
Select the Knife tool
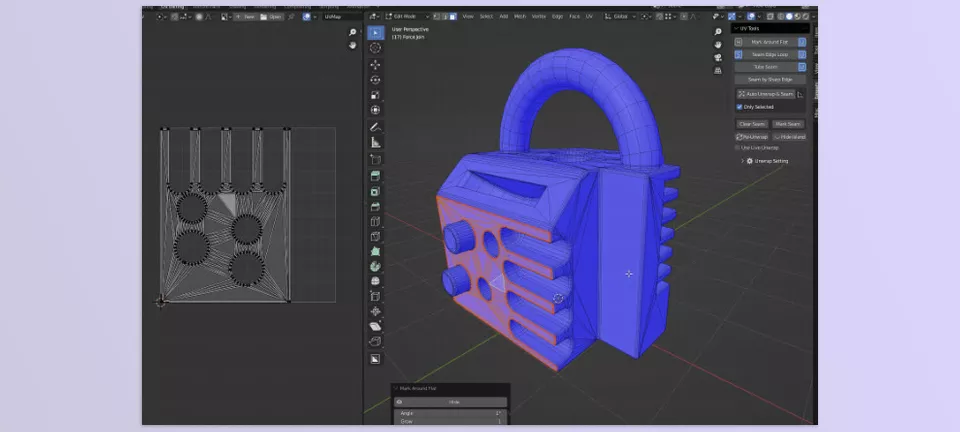(x=375, y=236)
